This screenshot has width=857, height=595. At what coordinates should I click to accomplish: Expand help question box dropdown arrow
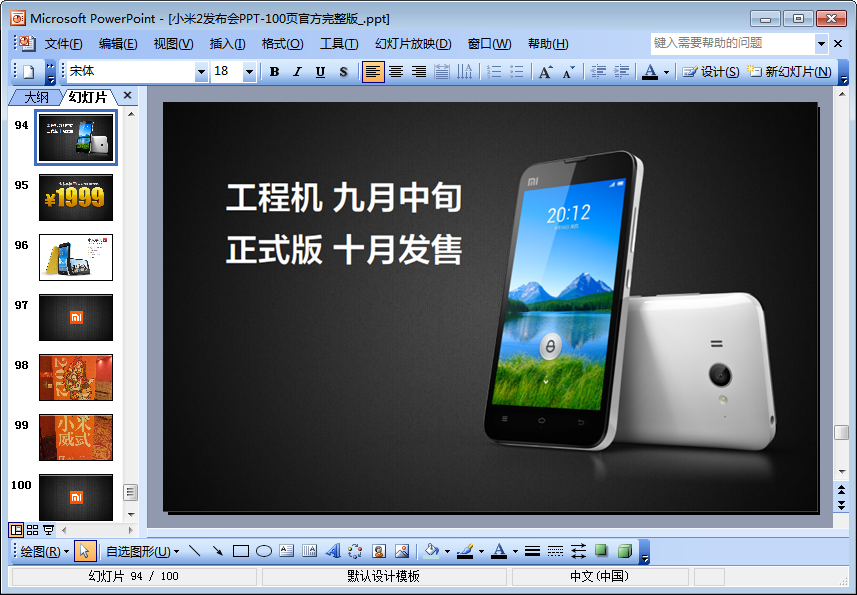(x=821, y=43)
